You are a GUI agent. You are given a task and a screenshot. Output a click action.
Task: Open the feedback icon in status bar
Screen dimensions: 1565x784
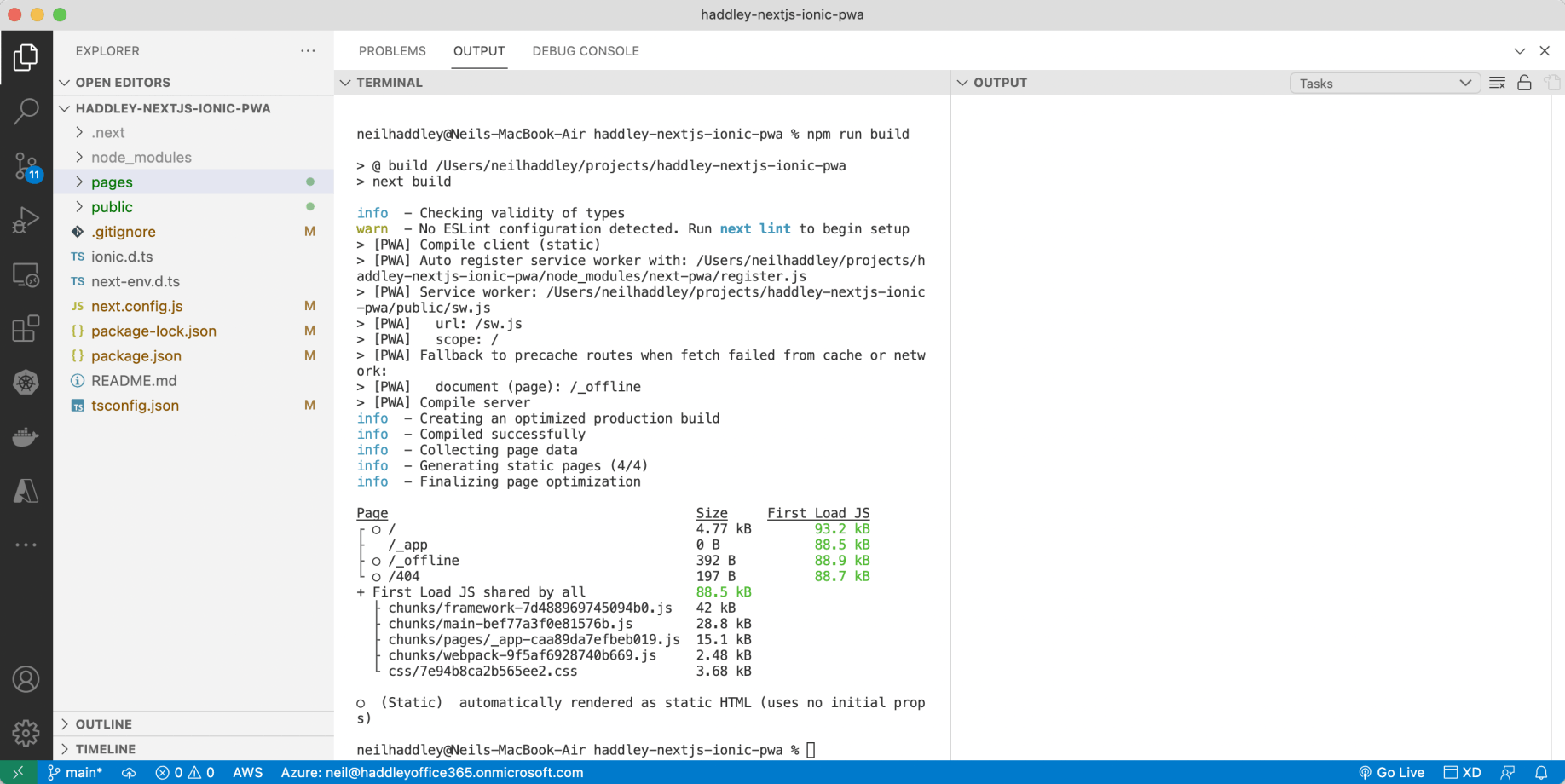pyautogui.click(x=1507, y=773)
